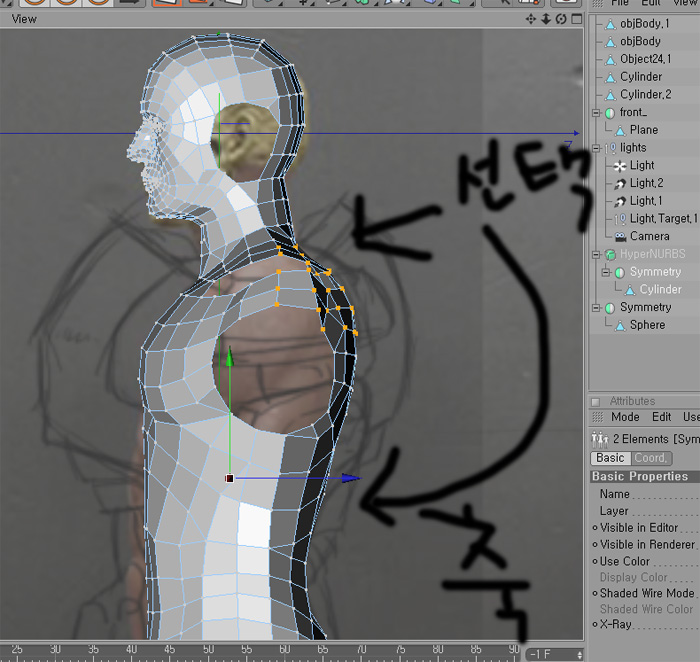Select the Camera object icon

coord(620,237)
